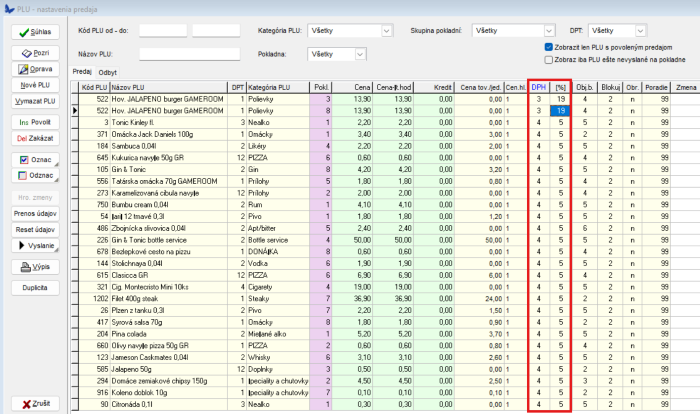Click the Názov PLU column header
Viewport: 700px width, 414px height.
click(168, 87)
